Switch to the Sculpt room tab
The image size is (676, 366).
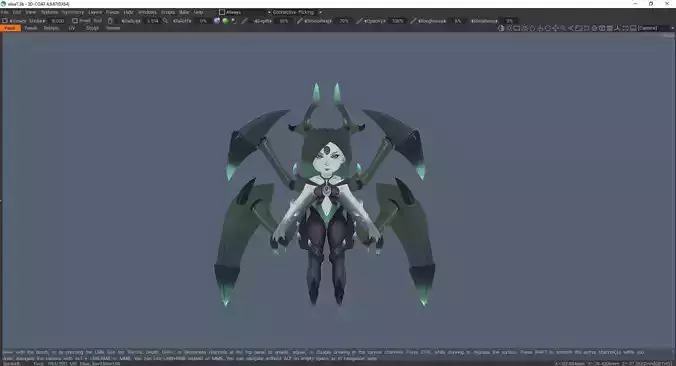tap(92, 28)
